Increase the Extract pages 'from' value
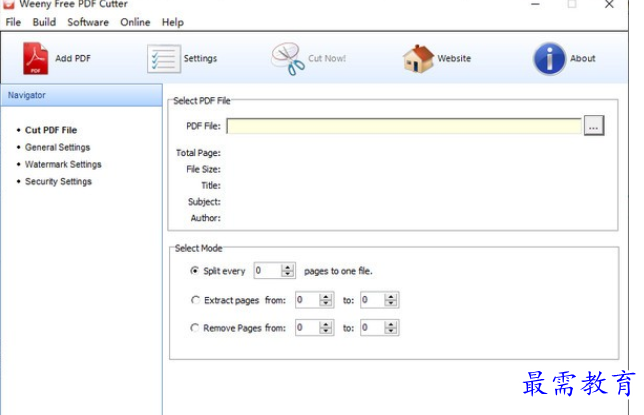 tap(326, 297)
